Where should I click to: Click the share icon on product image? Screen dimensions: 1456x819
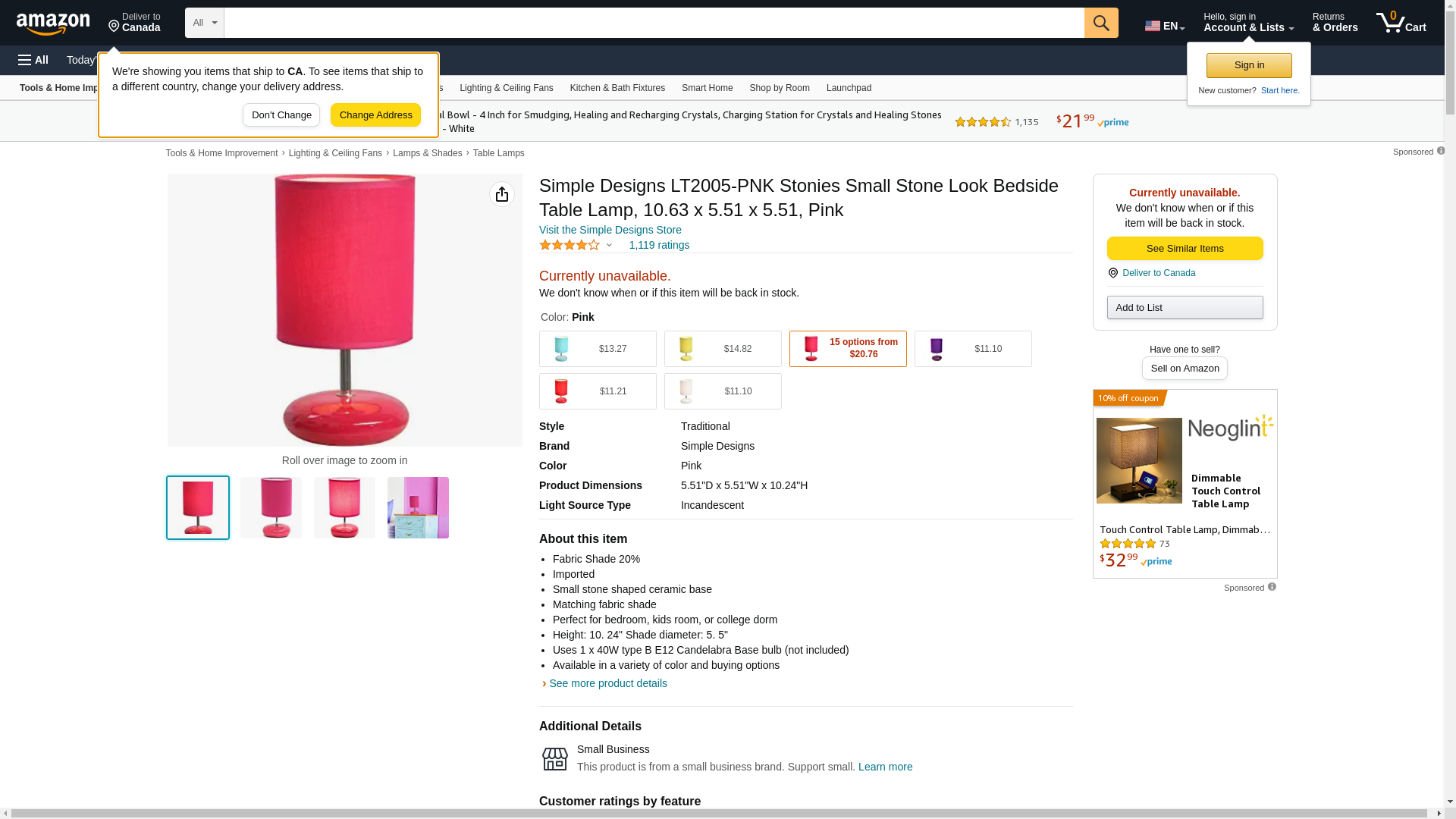pos(502,194)
